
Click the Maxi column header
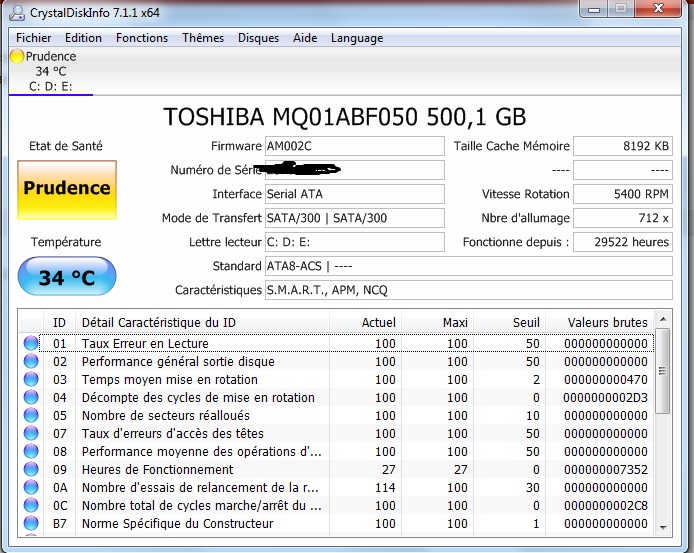click(437, 322)
